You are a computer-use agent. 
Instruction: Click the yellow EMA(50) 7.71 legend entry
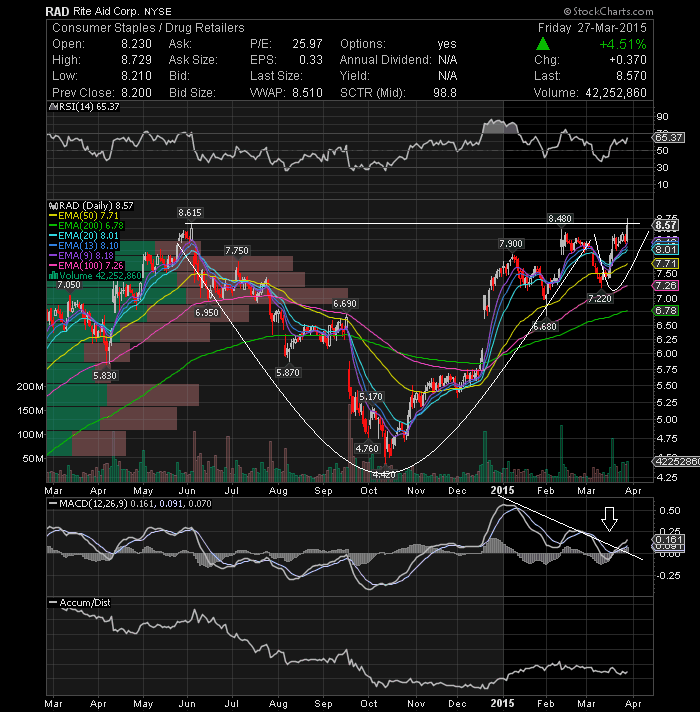pyautogui.click(x=84, y=216)
